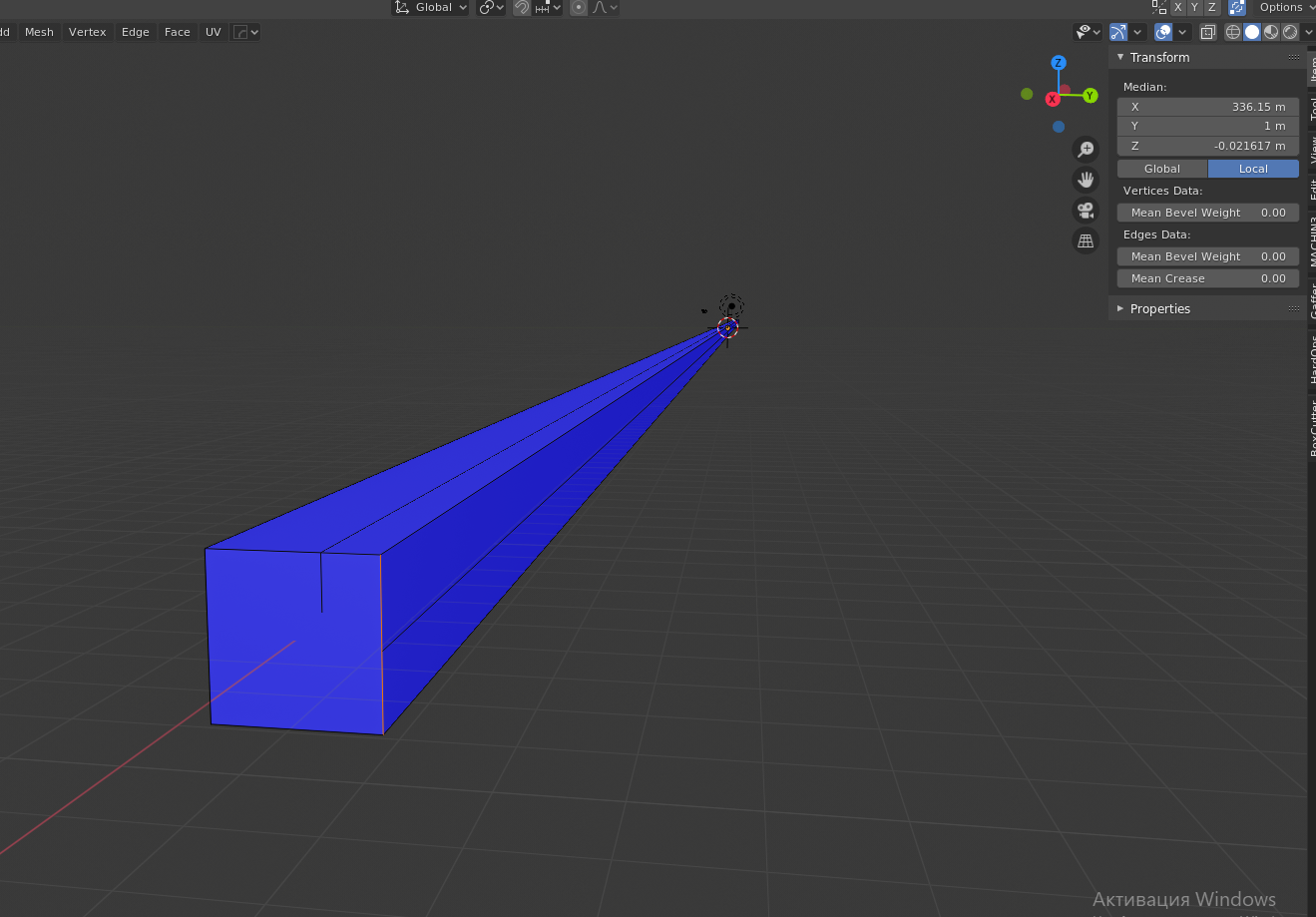This screenshot has width=1316, height=917.
Task: Click the green Y axis gizmo ball
Action: click(x=1091, y=96)
